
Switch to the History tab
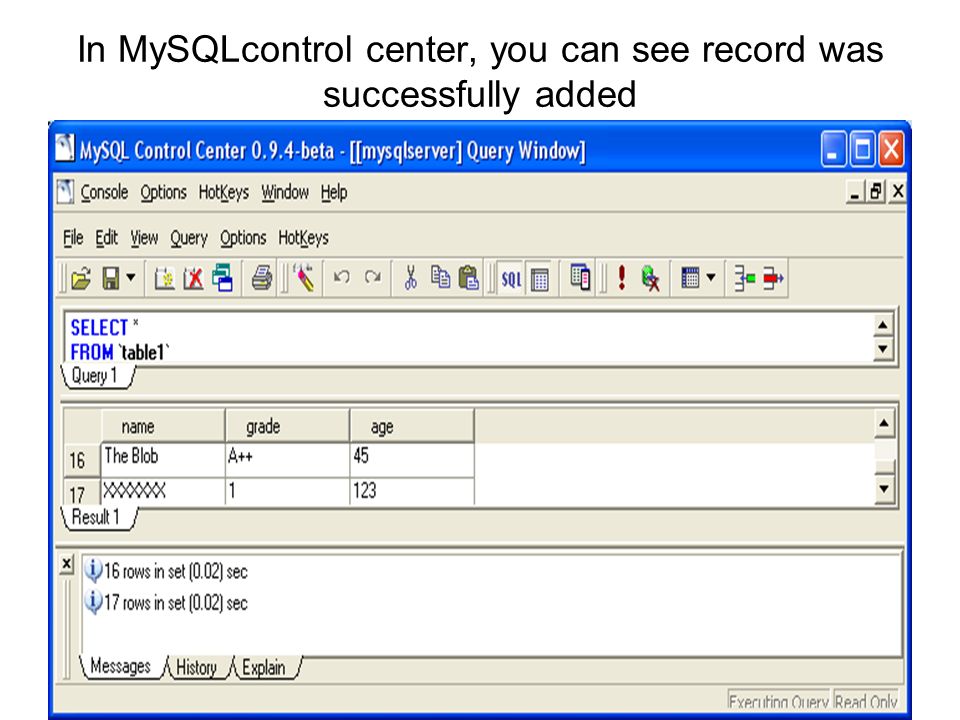coord(197,667)
